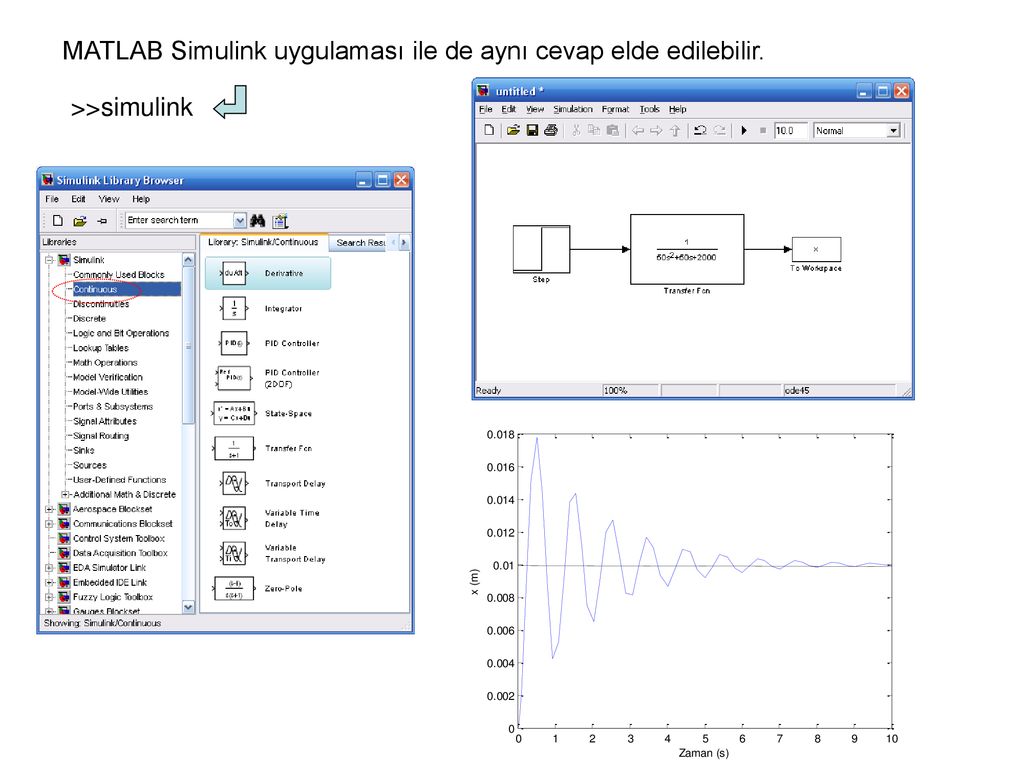Expand the Fuzzy Logic Toolbox node
The width and height of the screenshot is (1024, 768).
pos(50,597)
